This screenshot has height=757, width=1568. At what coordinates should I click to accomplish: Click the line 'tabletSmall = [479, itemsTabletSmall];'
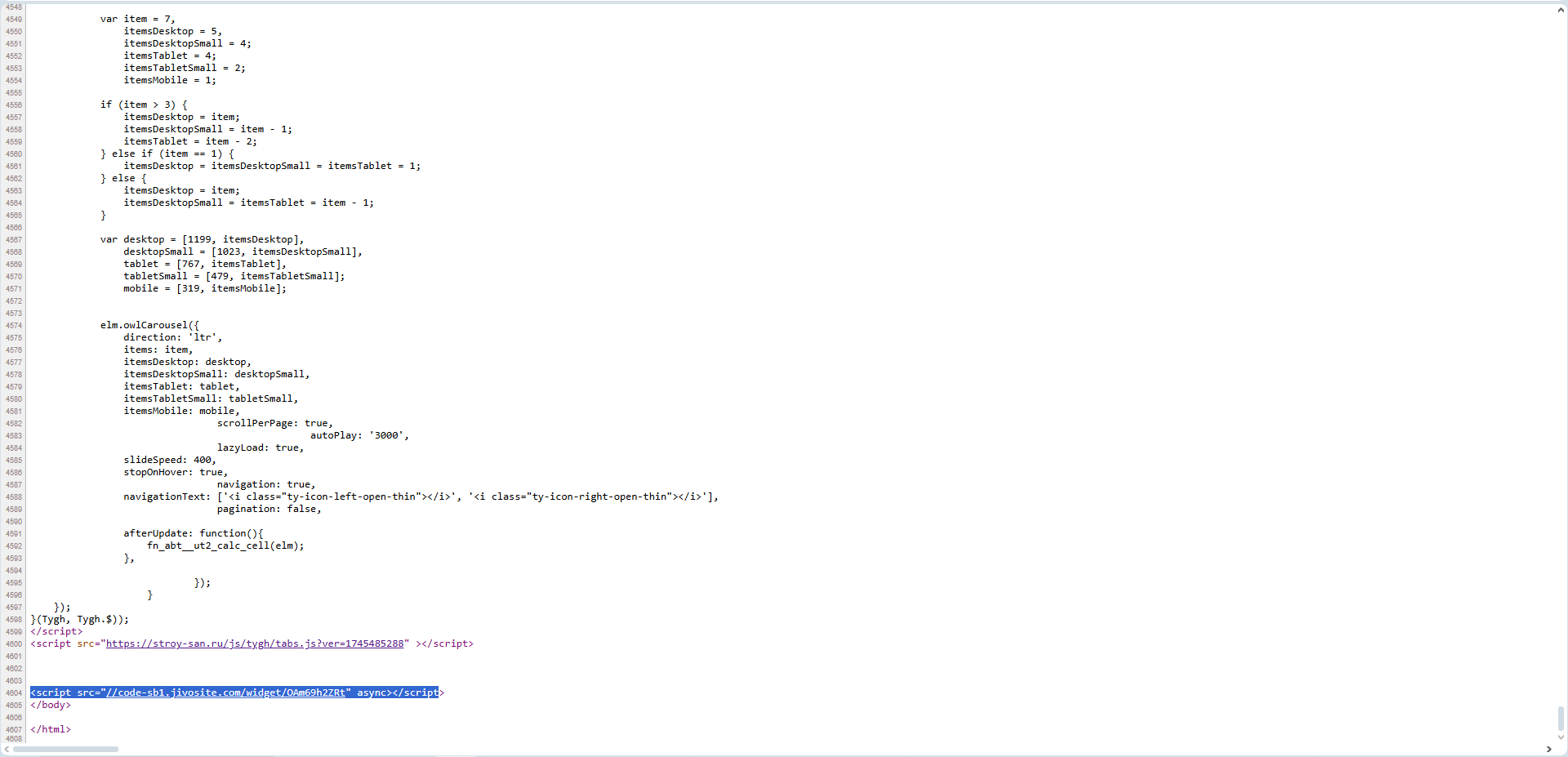[234, 276]
